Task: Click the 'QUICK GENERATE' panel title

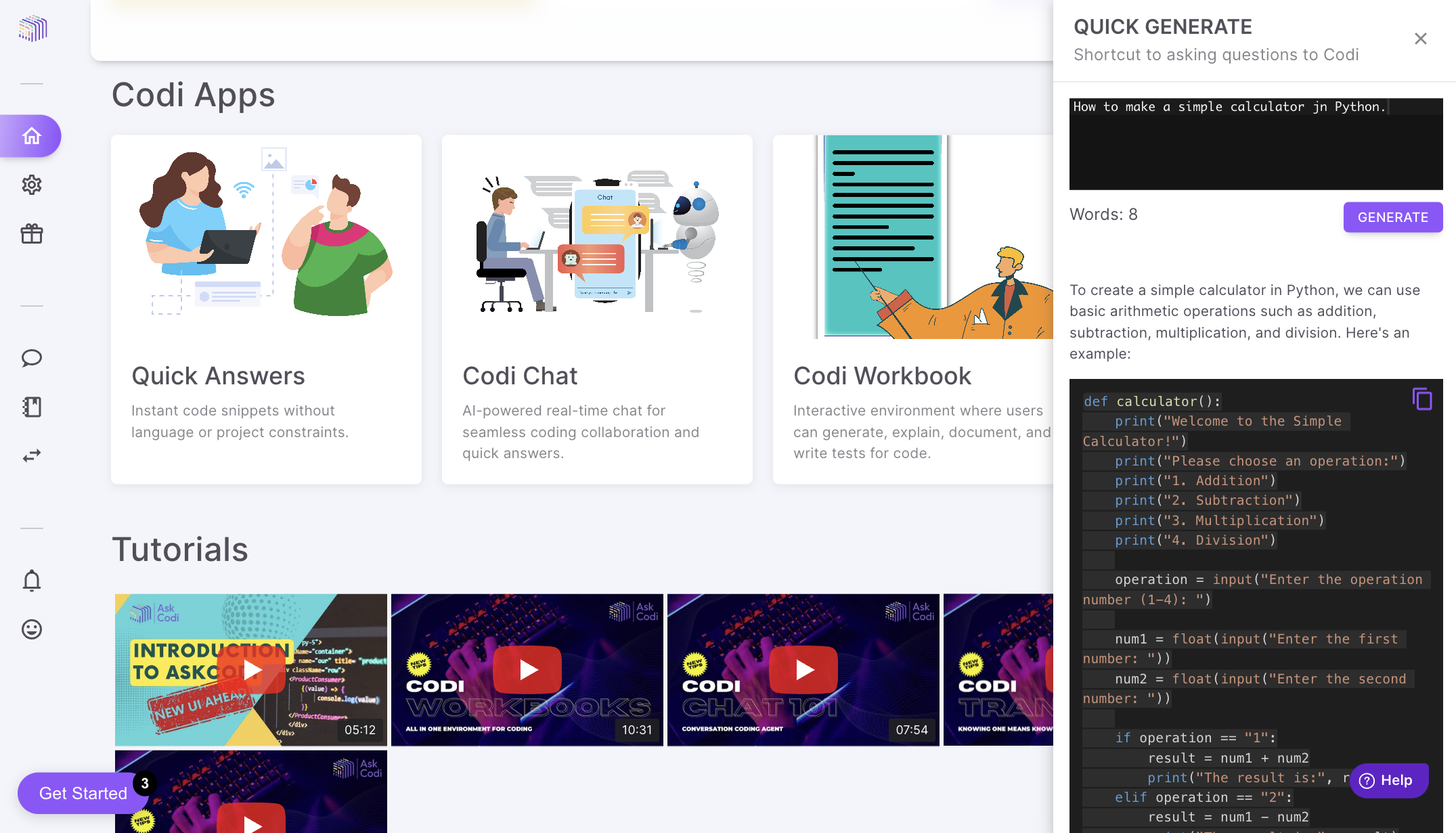Action: (1163, 27)
